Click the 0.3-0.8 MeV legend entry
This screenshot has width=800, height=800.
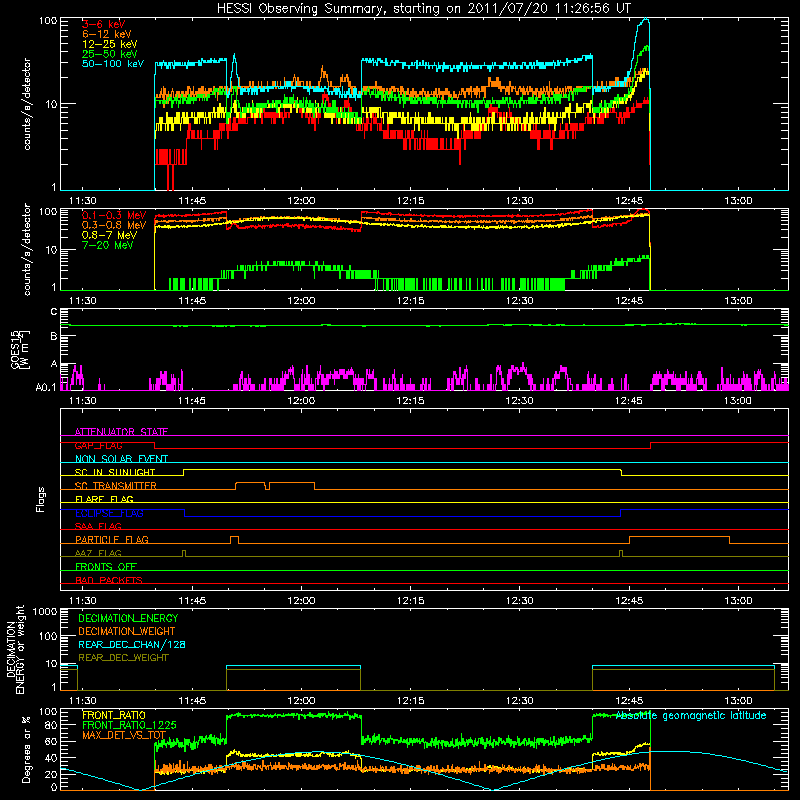pos(114,225)
